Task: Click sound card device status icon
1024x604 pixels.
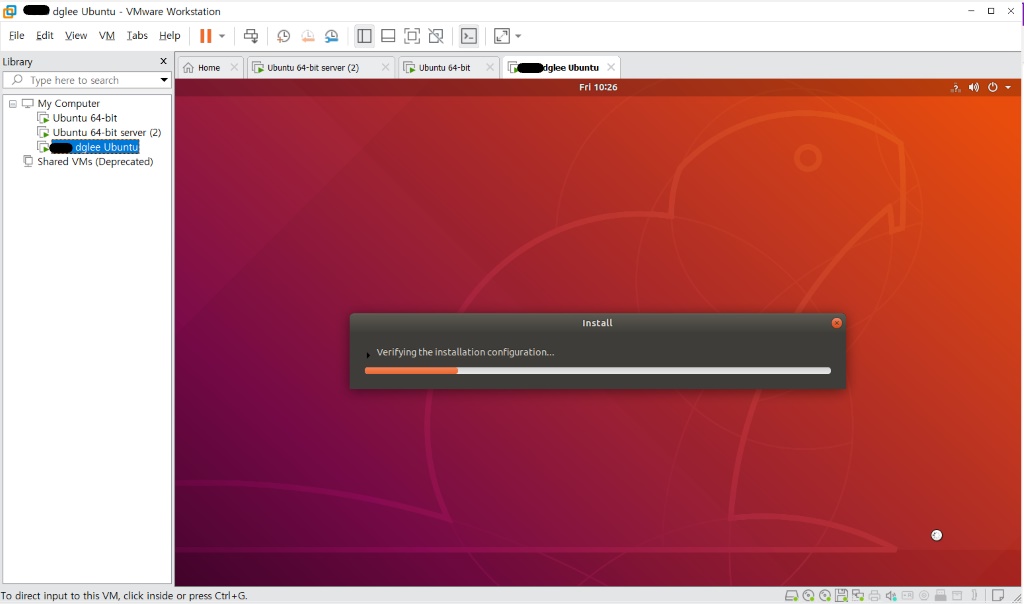Action: (891, 595)
